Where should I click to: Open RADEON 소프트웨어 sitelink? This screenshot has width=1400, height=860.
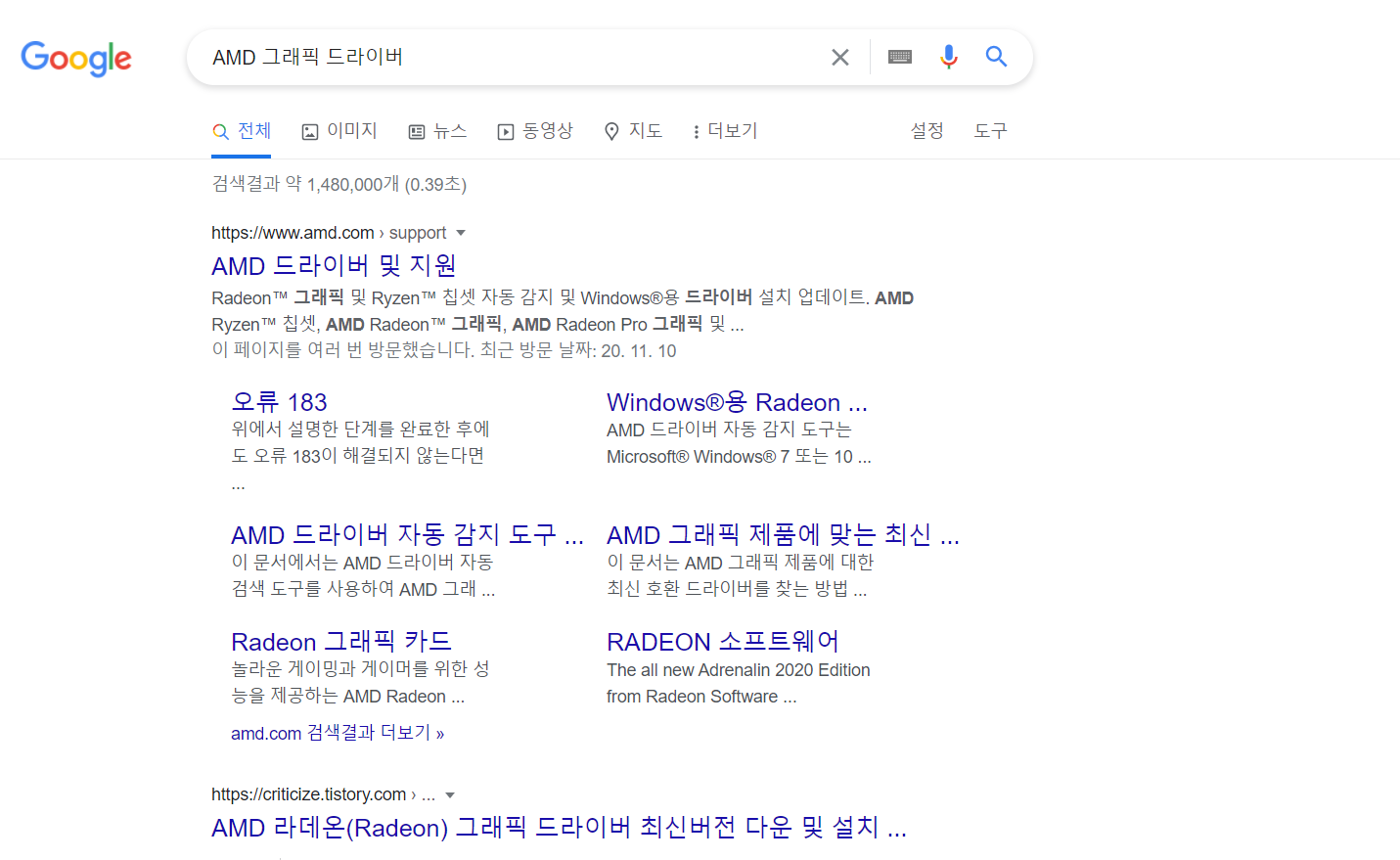point(723,642)
